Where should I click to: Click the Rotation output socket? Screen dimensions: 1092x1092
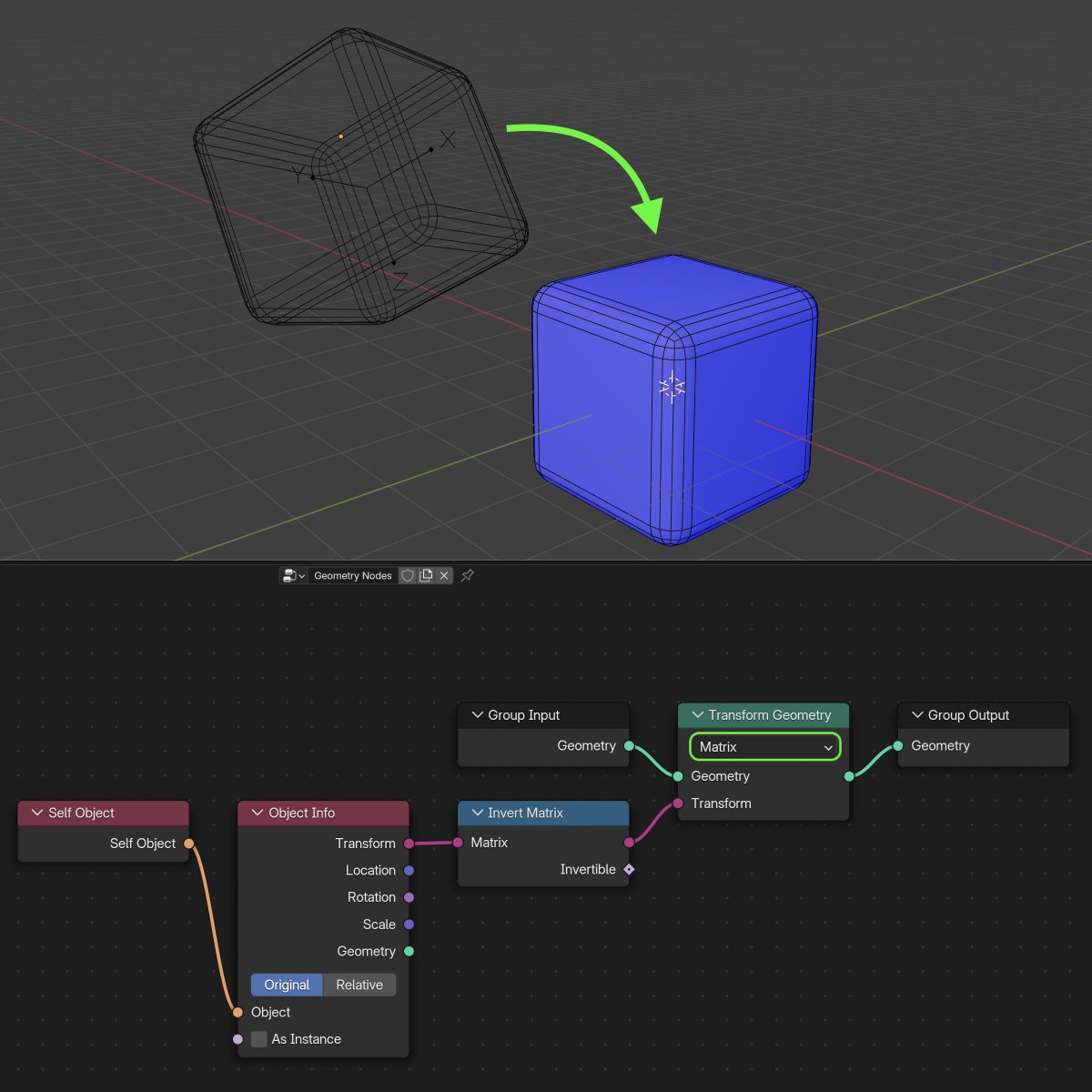(409, 897)
